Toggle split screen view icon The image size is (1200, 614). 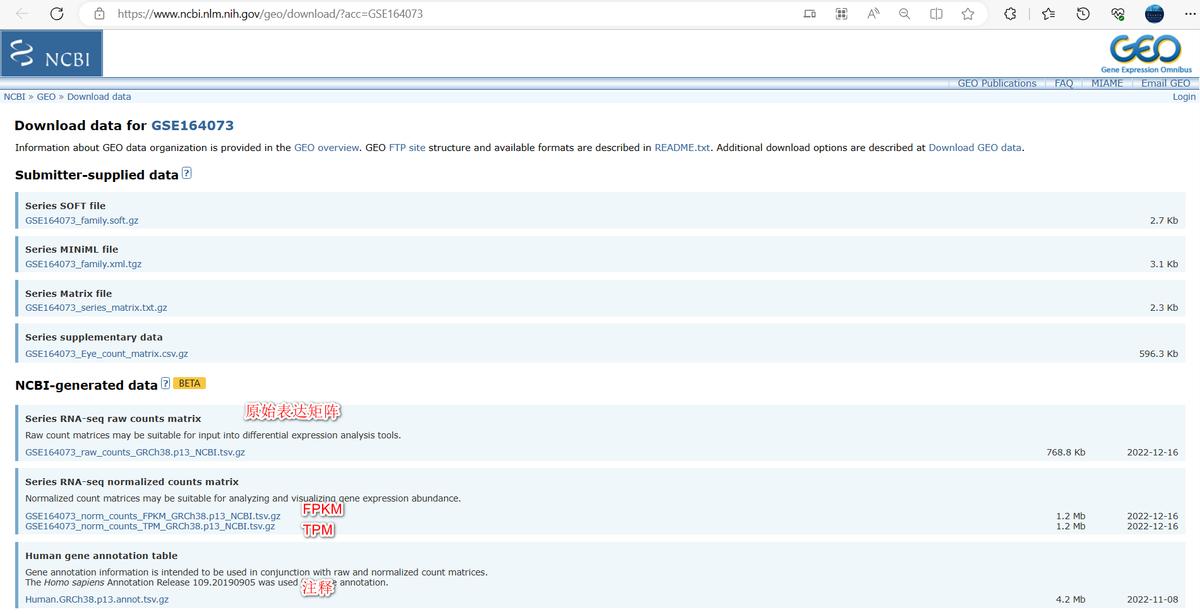click(936, 14)
